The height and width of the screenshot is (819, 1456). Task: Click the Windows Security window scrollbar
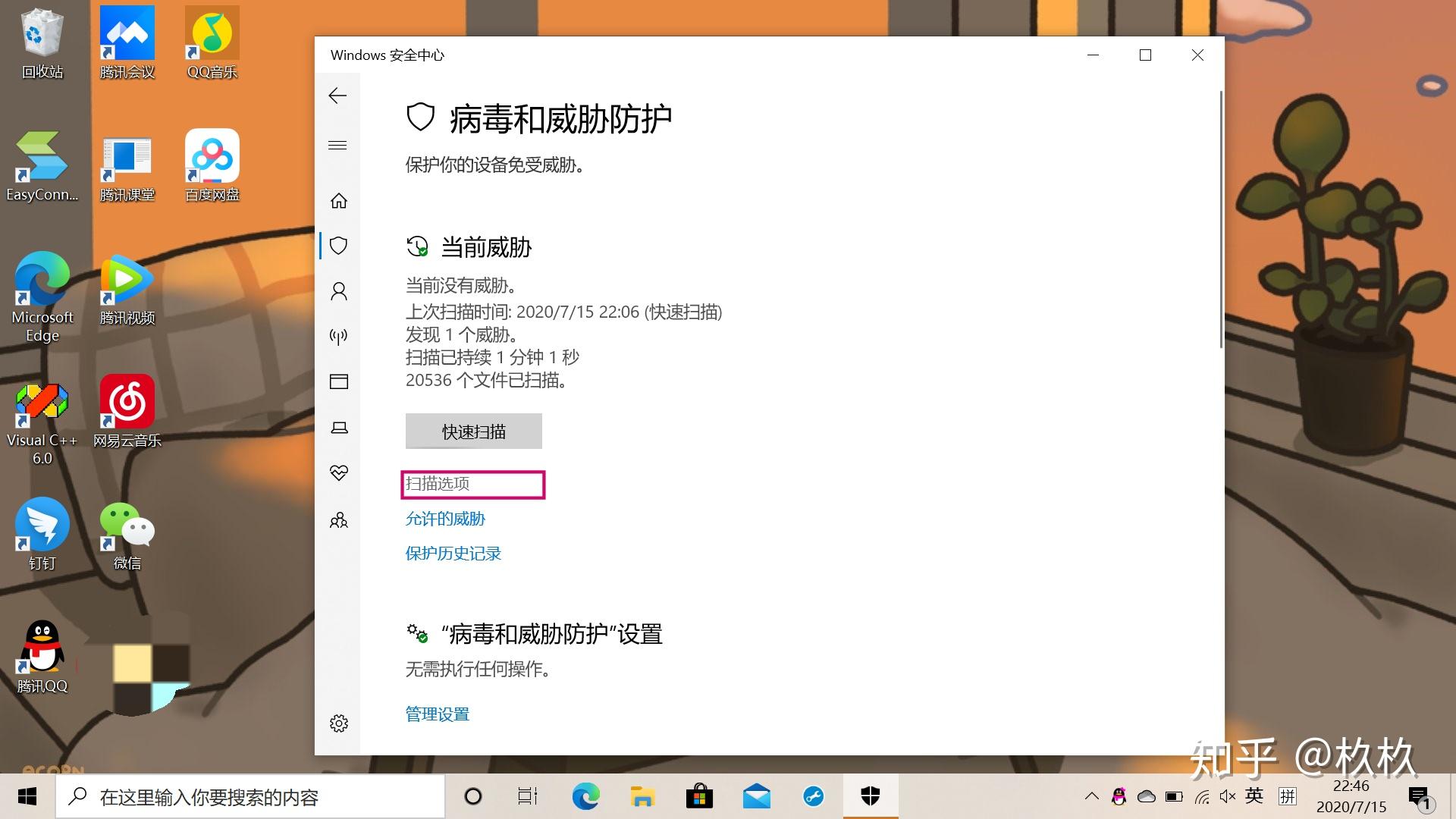(x=1220, y=219)
